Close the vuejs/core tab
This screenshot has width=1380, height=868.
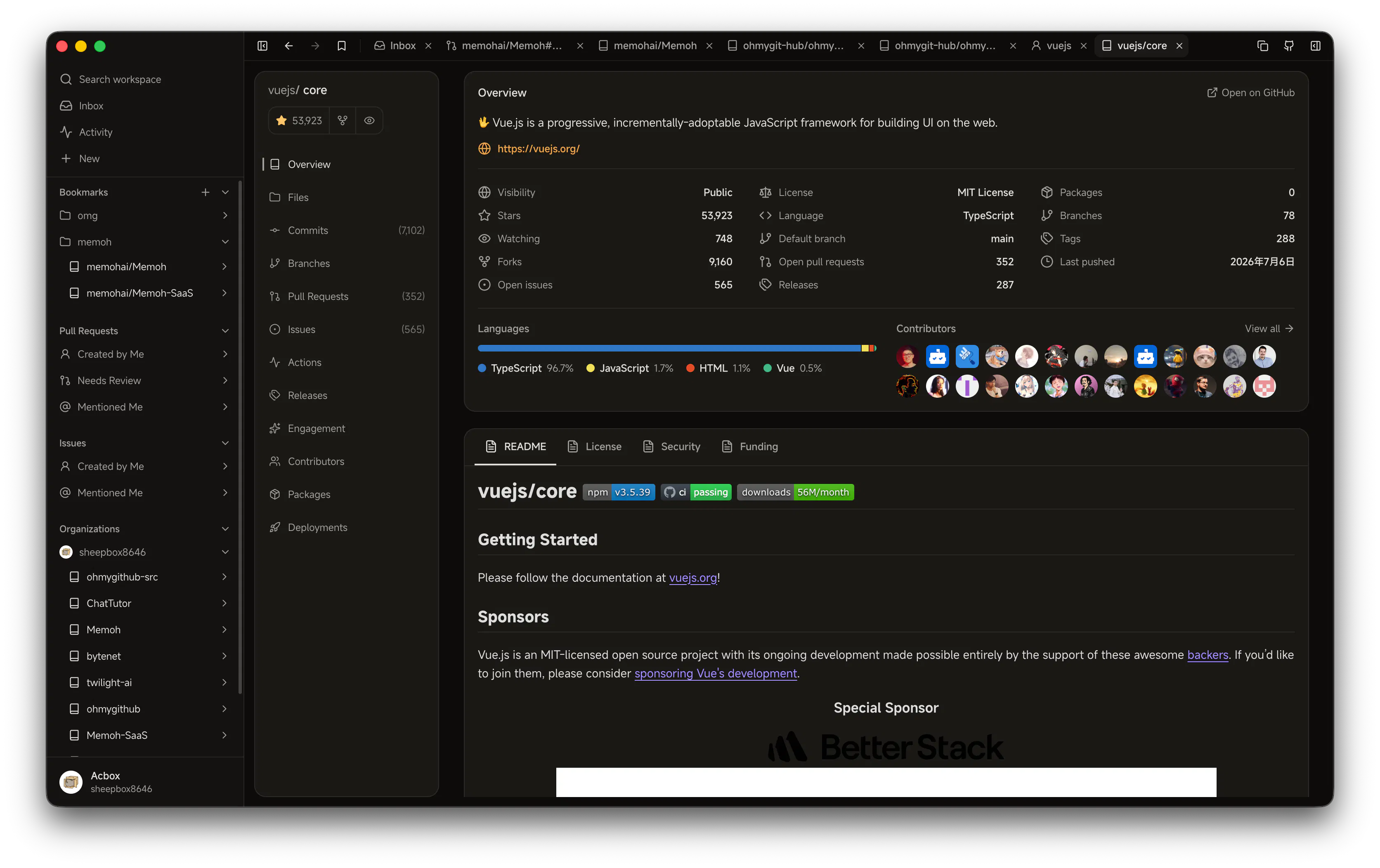1179,46
